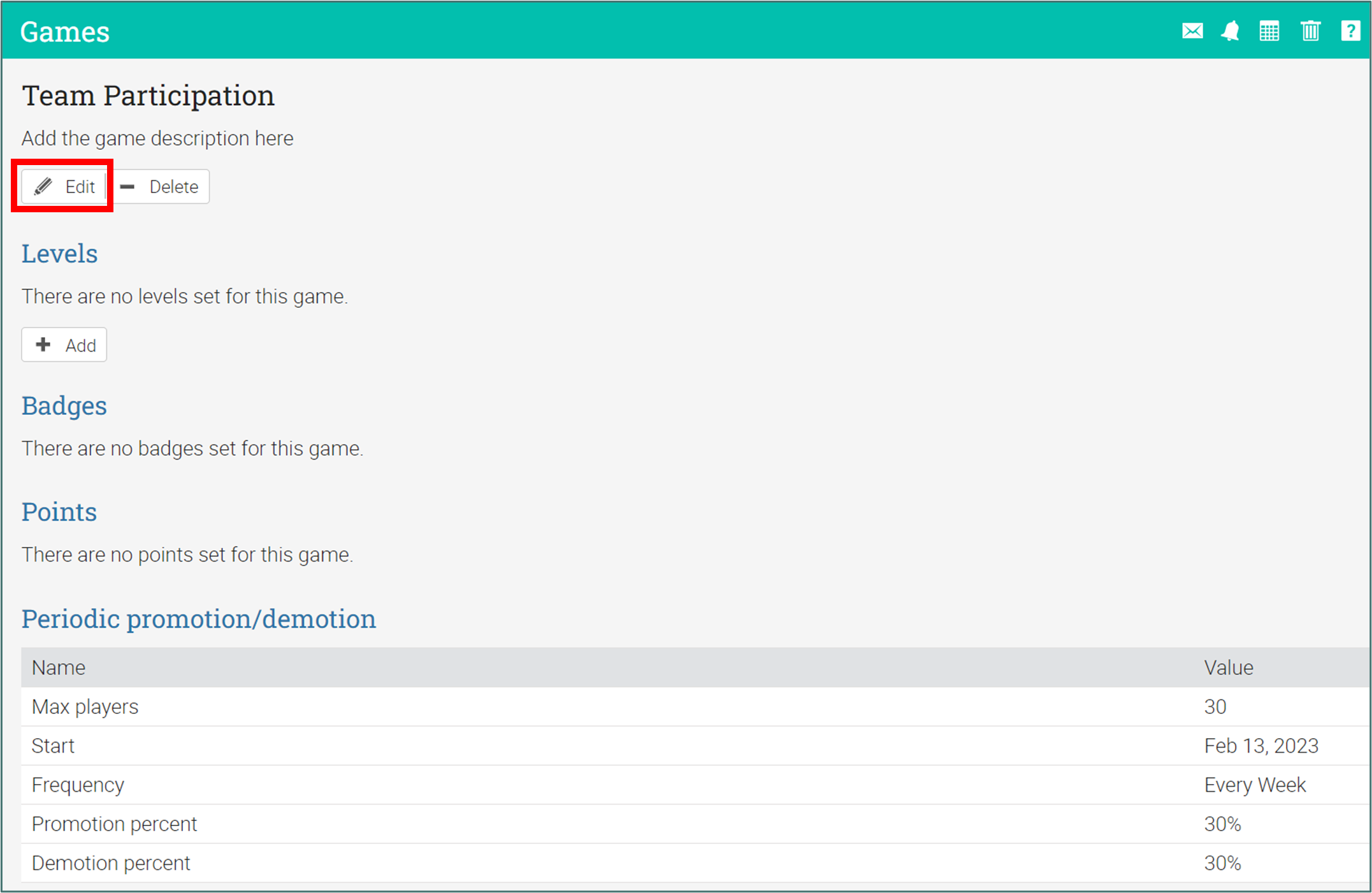Click the Value column header
Viewport: 1372px width, 893px height.
pos(1228,667)
